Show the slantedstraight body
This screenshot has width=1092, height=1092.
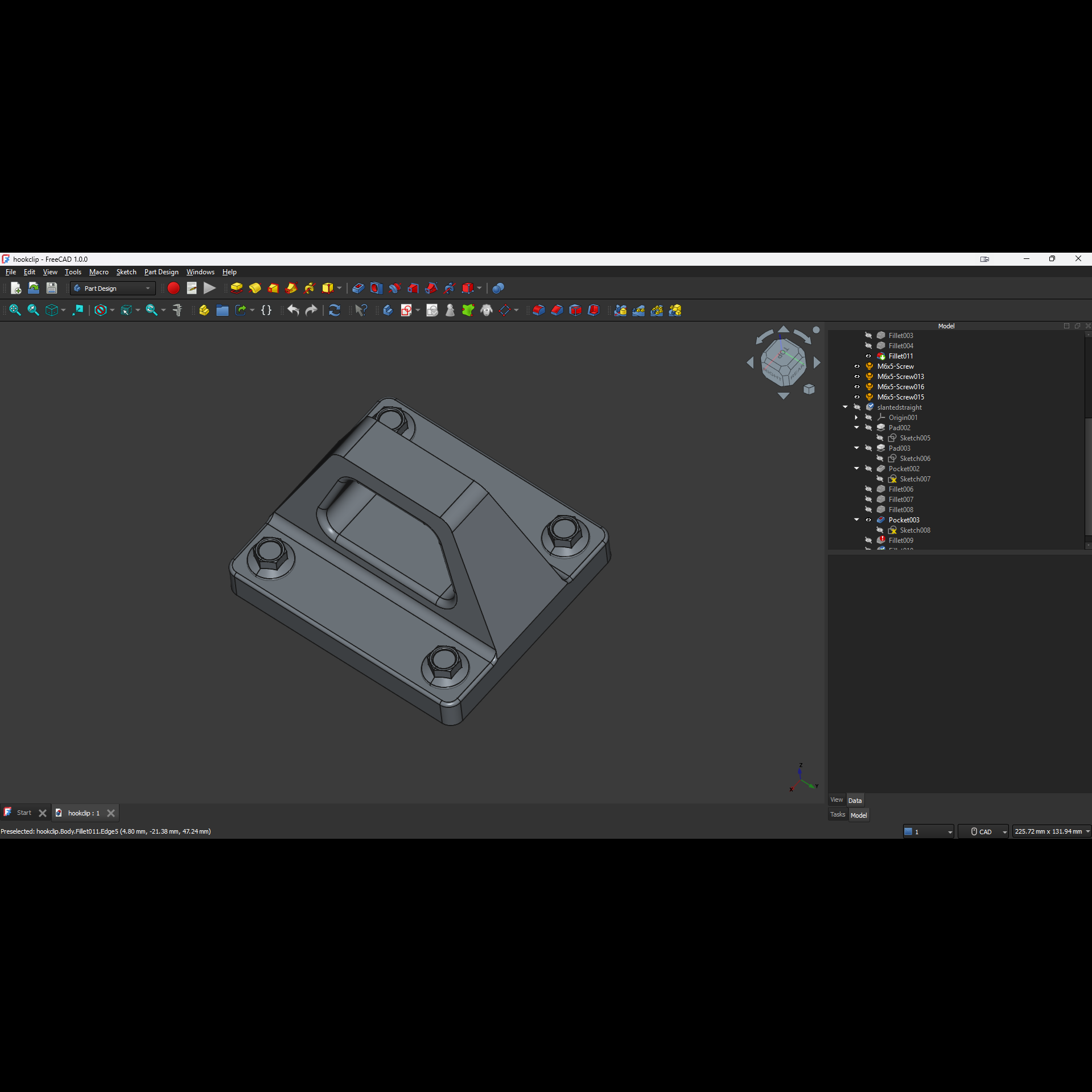point(857,407)
